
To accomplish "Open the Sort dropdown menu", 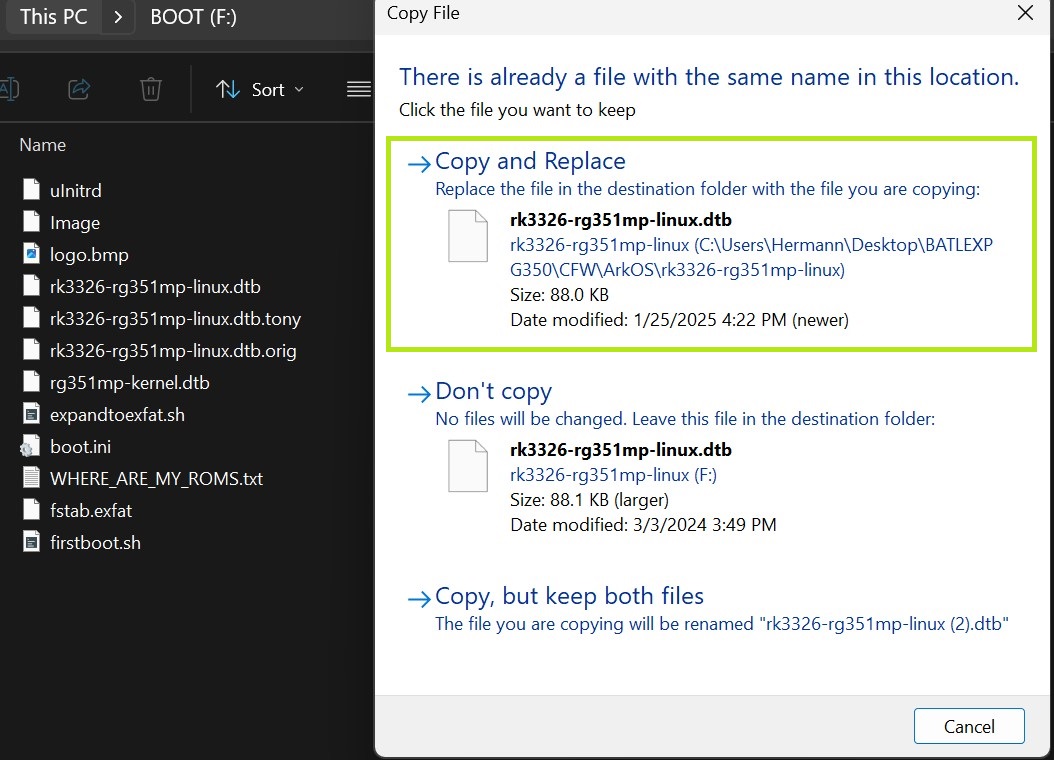I will (x=260, y=90).
